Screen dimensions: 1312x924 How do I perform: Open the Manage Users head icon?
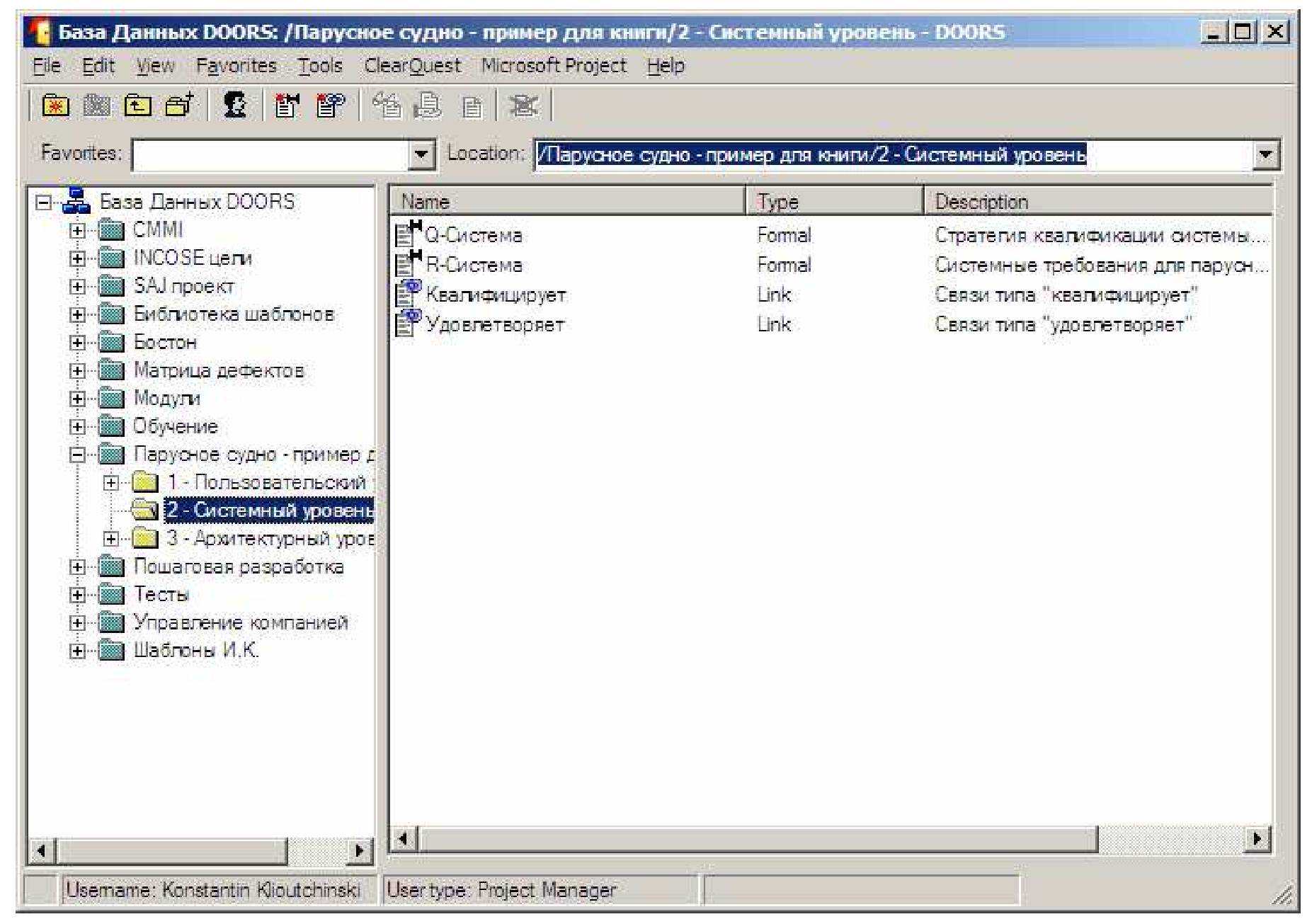[235, 105]
